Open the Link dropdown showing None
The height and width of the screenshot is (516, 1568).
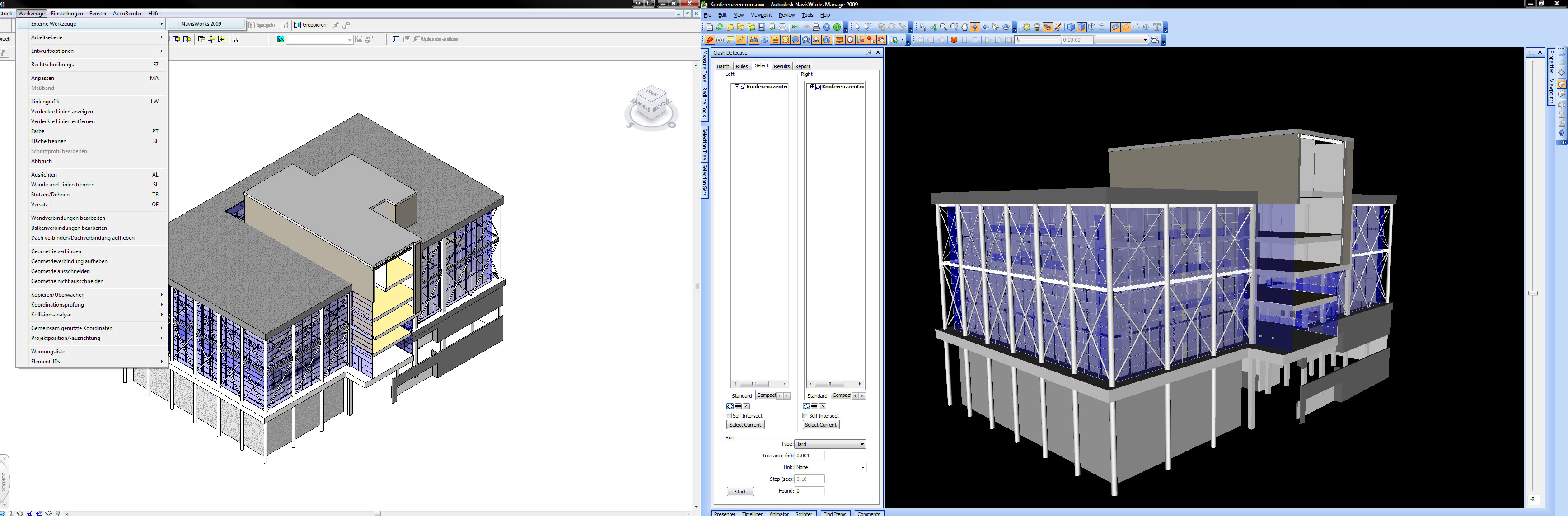click(830, 467)
